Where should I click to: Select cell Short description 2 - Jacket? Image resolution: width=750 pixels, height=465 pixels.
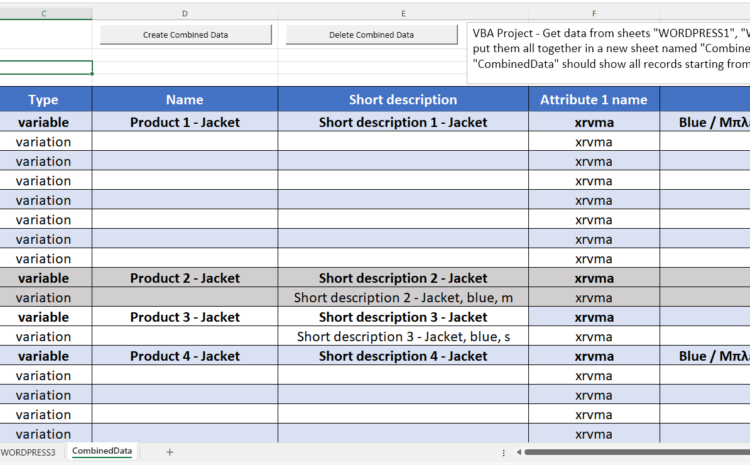click(403, 278)
